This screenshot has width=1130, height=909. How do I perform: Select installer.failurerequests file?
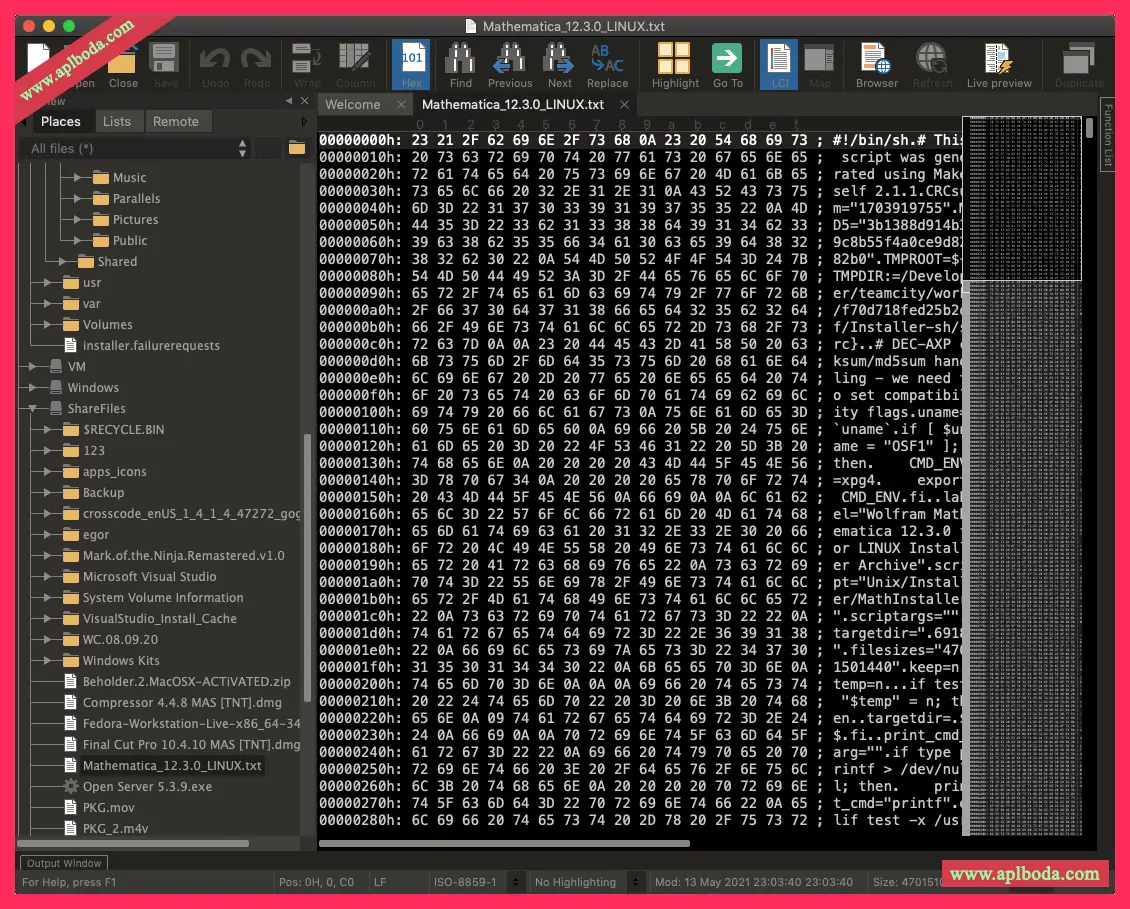151,345
